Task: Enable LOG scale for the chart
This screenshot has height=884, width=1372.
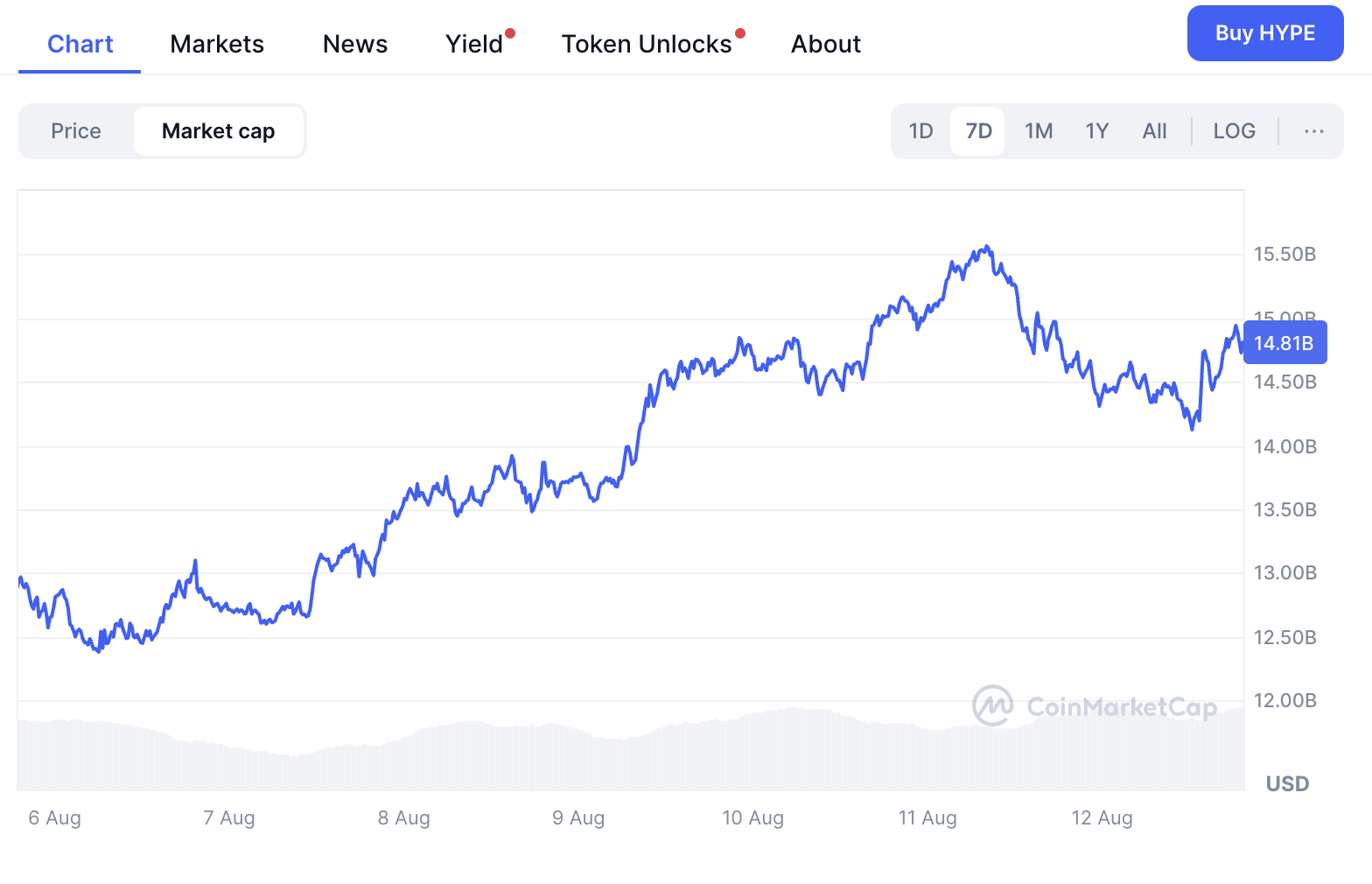Action: point(1234,130)
